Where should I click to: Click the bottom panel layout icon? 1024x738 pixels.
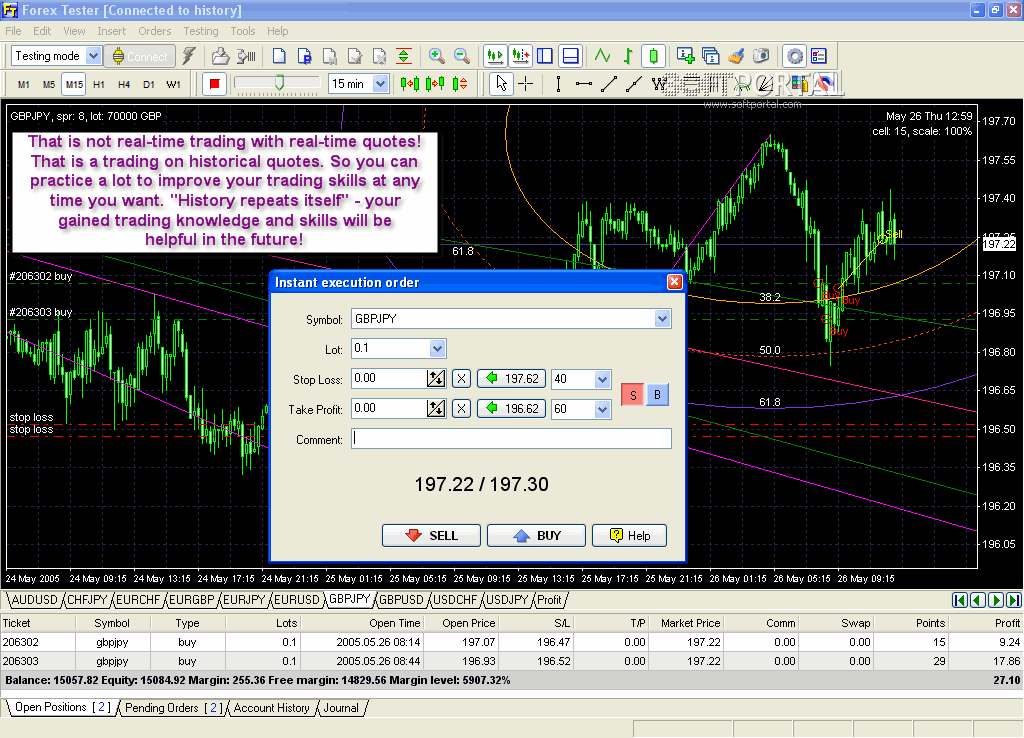(570, 56)
